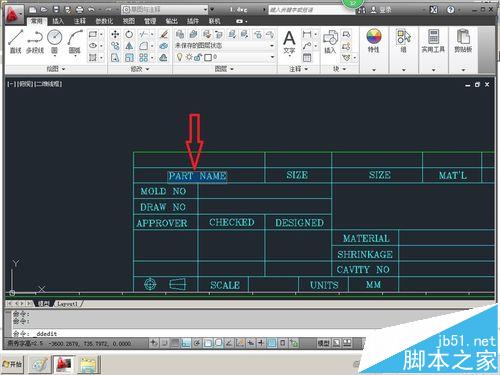Open the Autodesk Exchange X icon

point(434,10)
